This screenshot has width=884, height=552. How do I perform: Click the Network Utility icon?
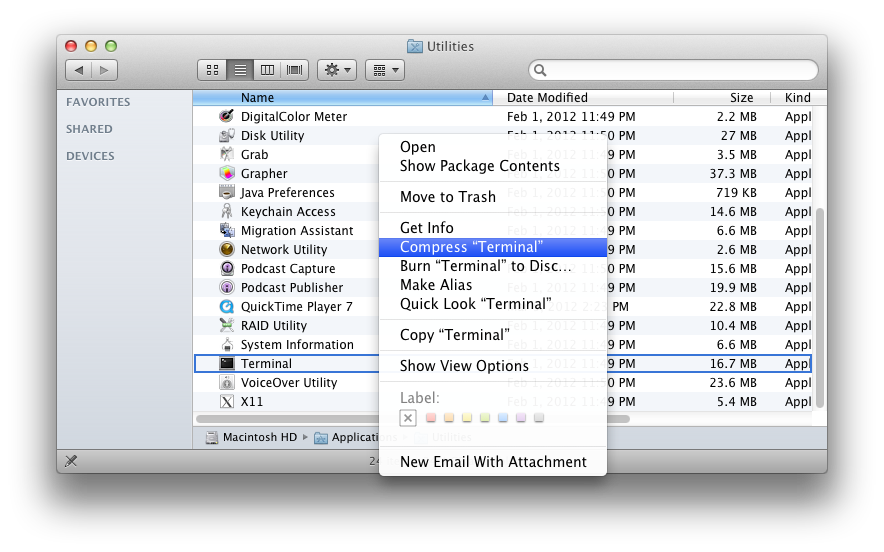click(227, 249)
